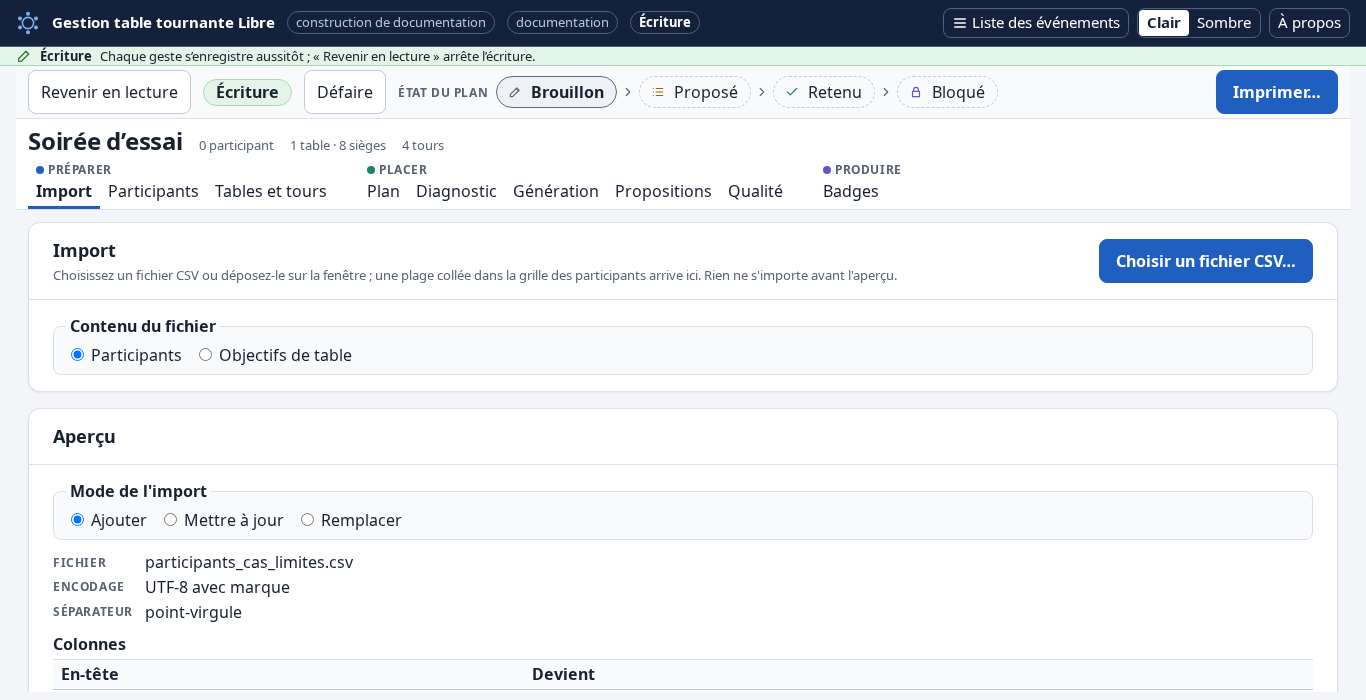
Task: Choose Remplacer import mode
Action: [x=307, y=520]
